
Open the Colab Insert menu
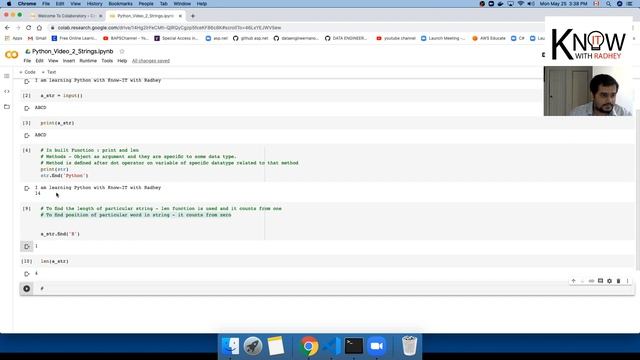click(69, 61)
